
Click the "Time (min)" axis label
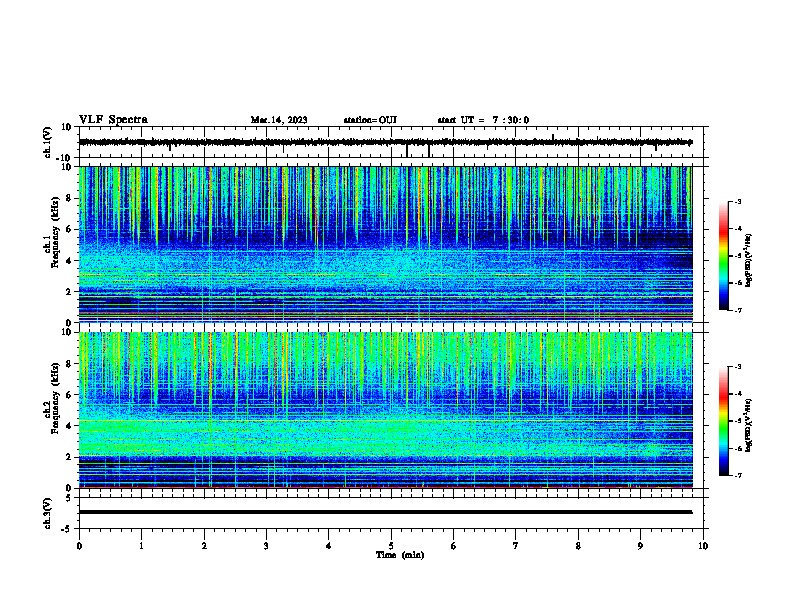[400, 555]
